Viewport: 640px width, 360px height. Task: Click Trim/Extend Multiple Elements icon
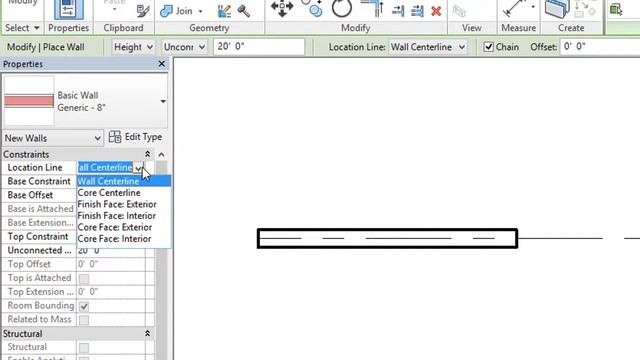(x=417, y=11)
